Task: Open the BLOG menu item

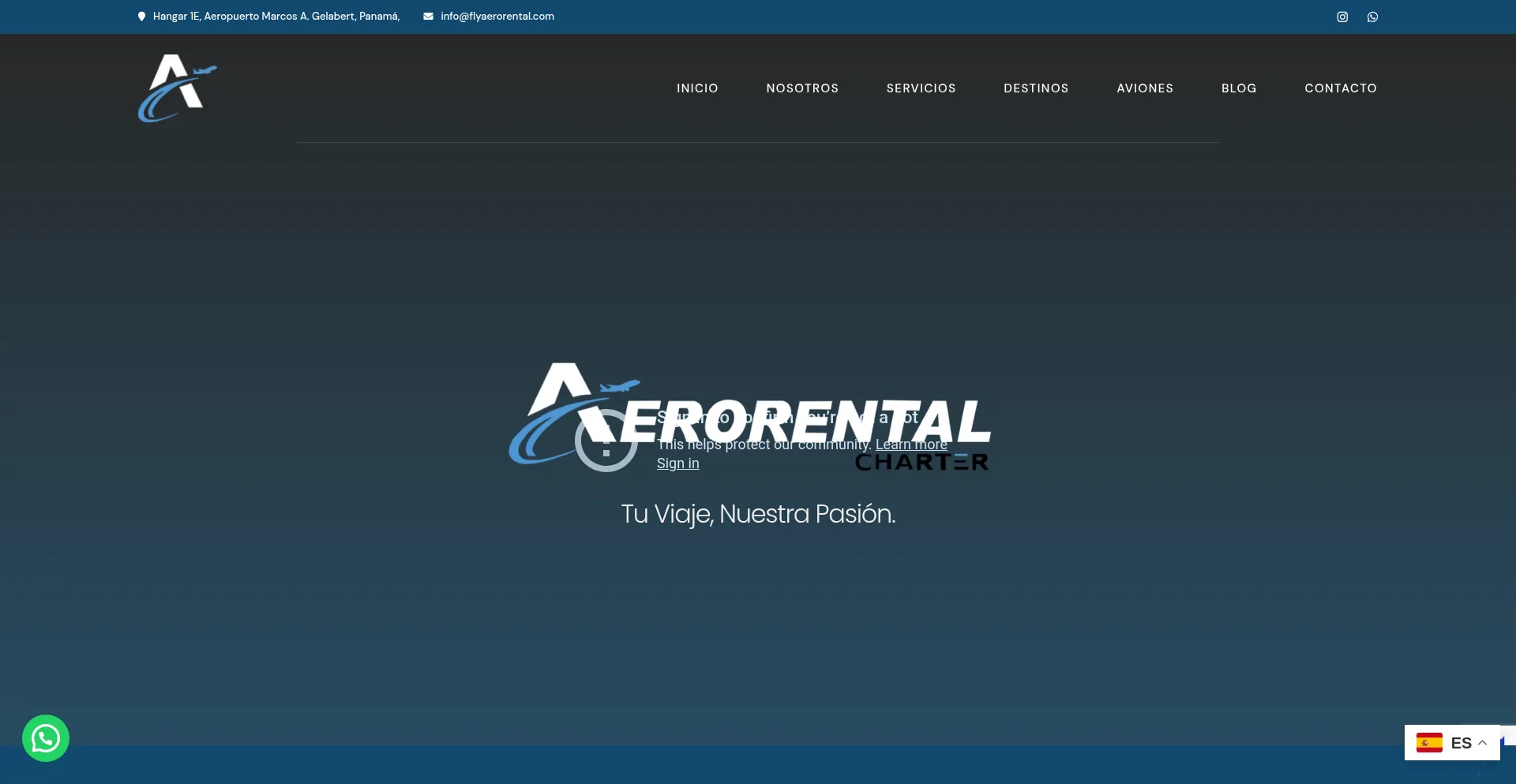Action: [x=1239, y=88]
